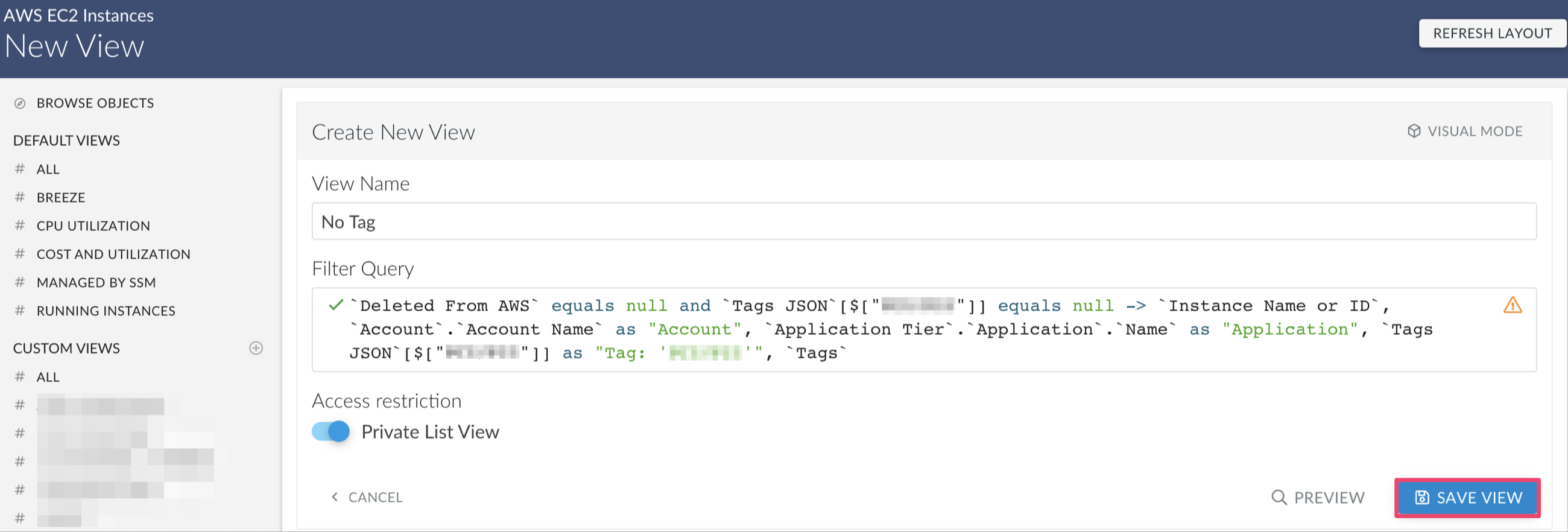Image resolution: width=1568 pixels, height=532 pixels.
Task: Add a custom view with the plus icon
Action: pyautogui.click(x=256, y=348)
